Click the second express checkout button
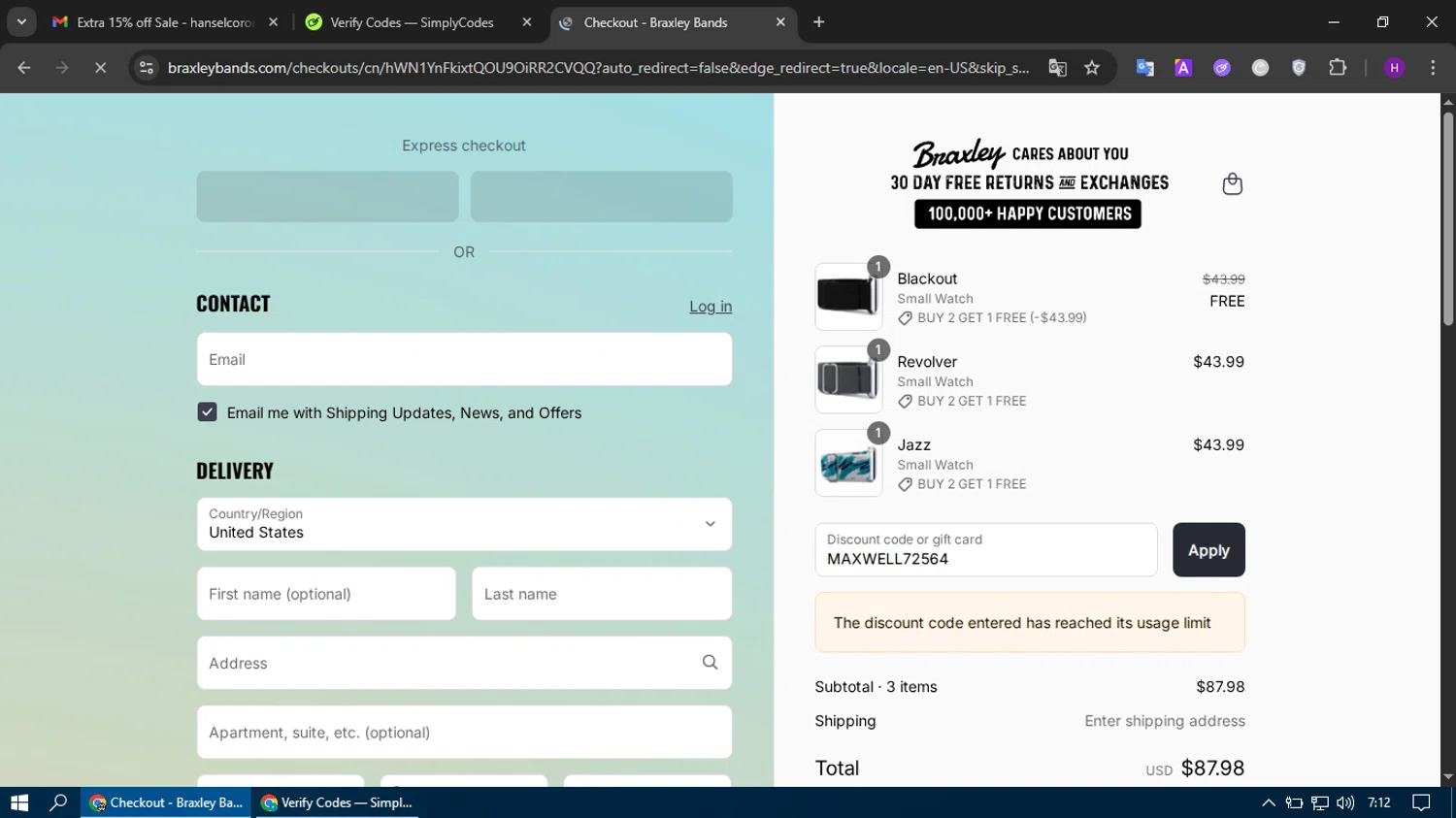 (601, 197)
